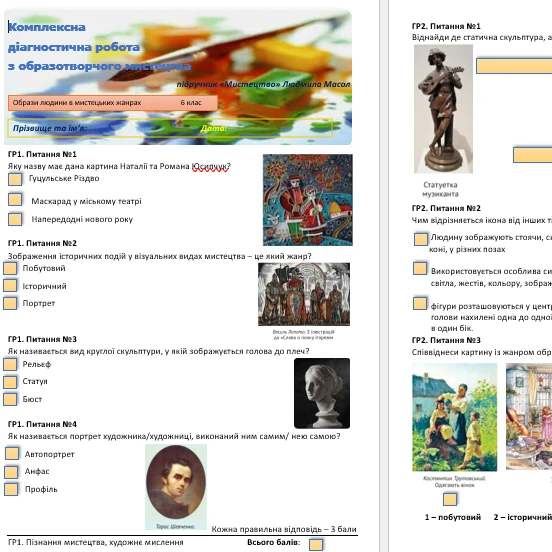Check the box beside 'фігури розташовуються у центрі'

pos(420,303)
